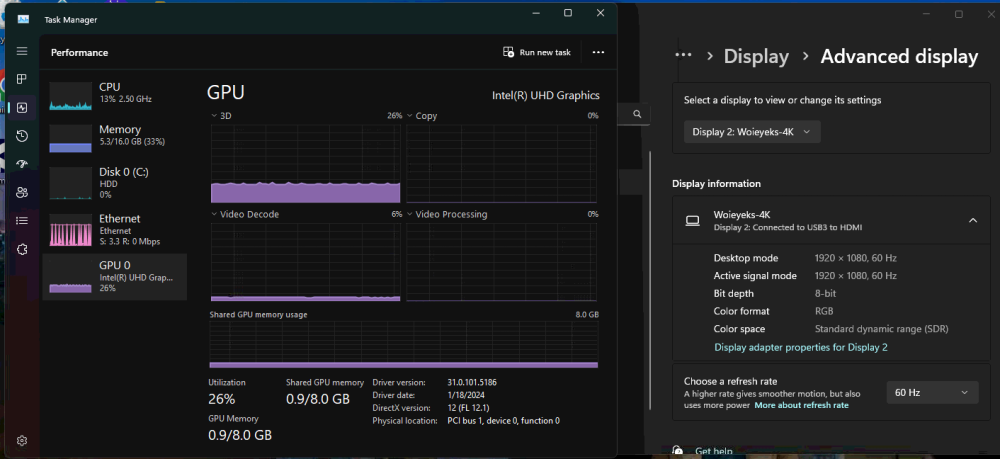Click the Choose a refresh rate label
The height and width of the screenshot is (459, 1000).
[731, 381]
